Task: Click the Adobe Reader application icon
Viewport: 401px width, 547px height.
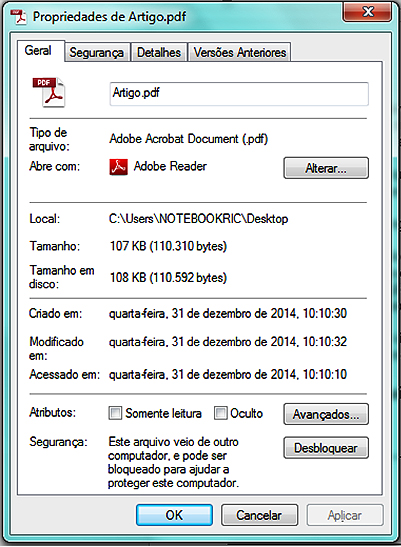Action: [118, 167]
